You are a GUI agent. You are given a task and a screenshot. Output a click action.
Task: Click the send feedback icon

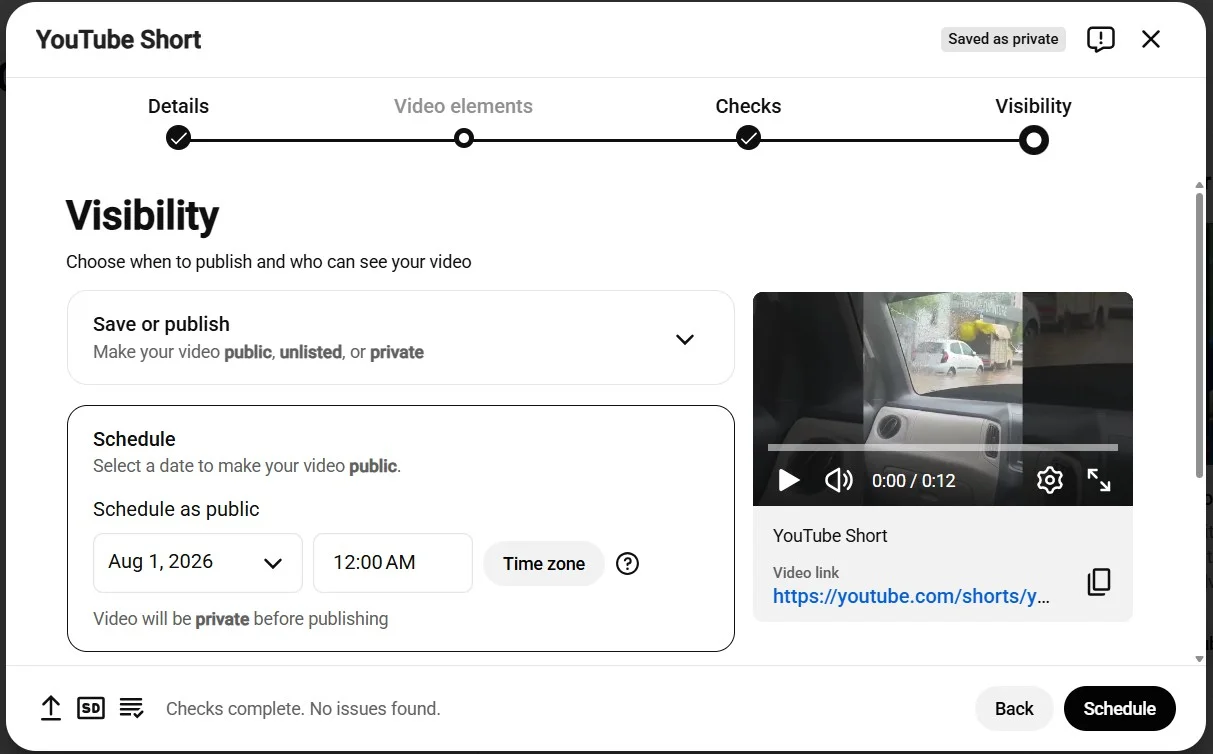[x=1100, y=39]
